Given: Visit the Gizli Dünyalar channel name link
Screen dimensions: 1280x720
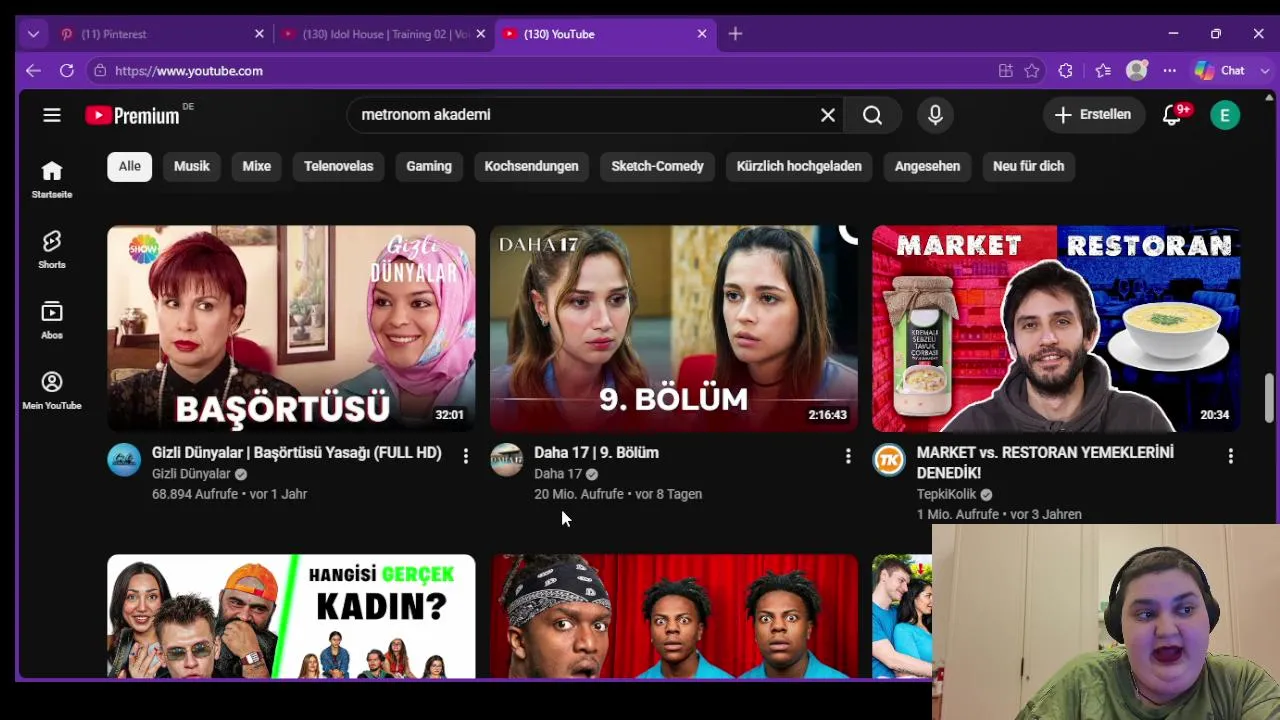Looking at the screenshot, I should pyautogui.click(x=191, y=474).
